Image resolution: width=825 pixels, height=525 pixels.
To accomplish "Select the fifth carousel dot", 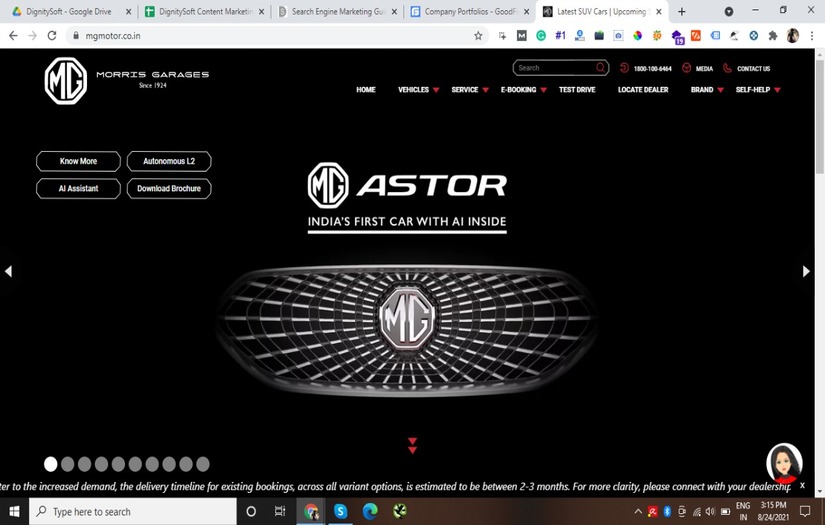I will 118,464.
